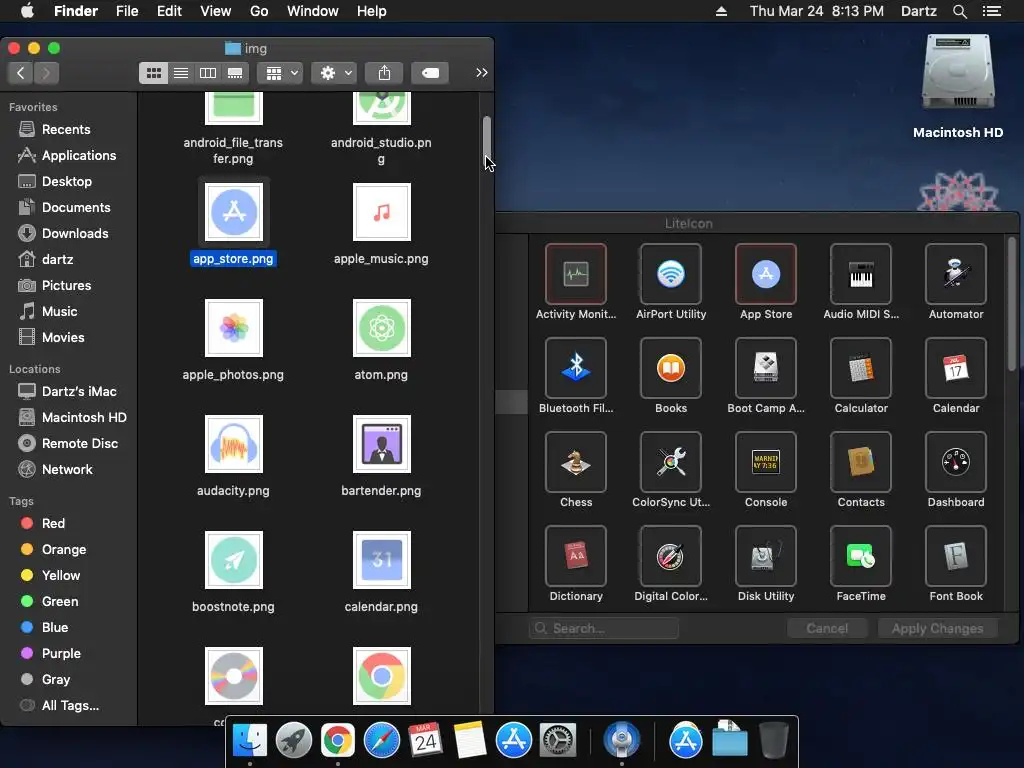Select Digital Color Meter icon in LiteIcon

click(671, 556)
